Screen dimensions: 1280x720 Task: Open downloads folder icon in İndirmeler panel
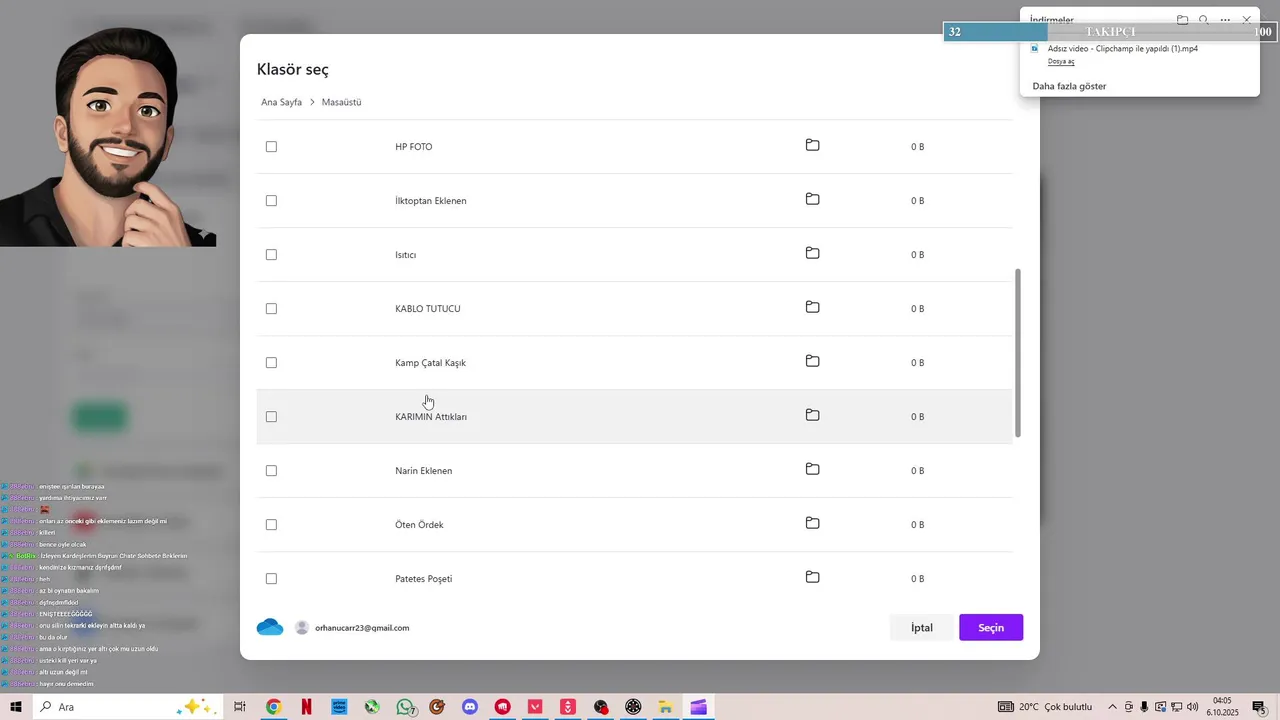pos(1182,20)
